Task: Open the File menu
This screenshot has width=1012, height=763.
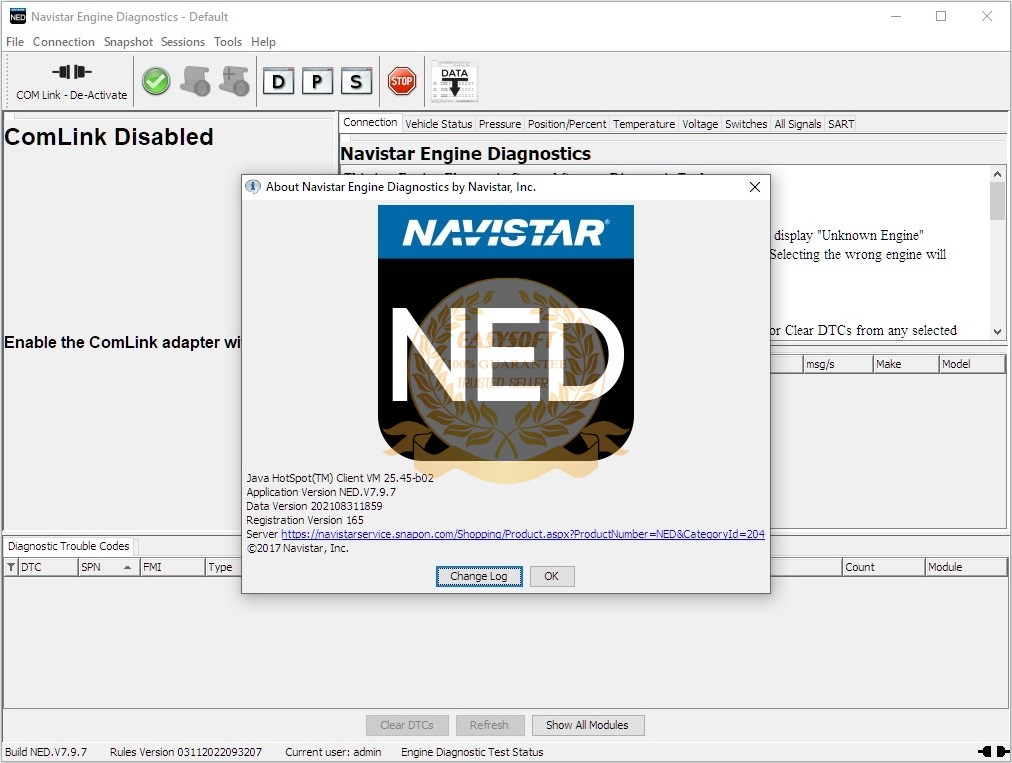Action: [x=15, y=42]
